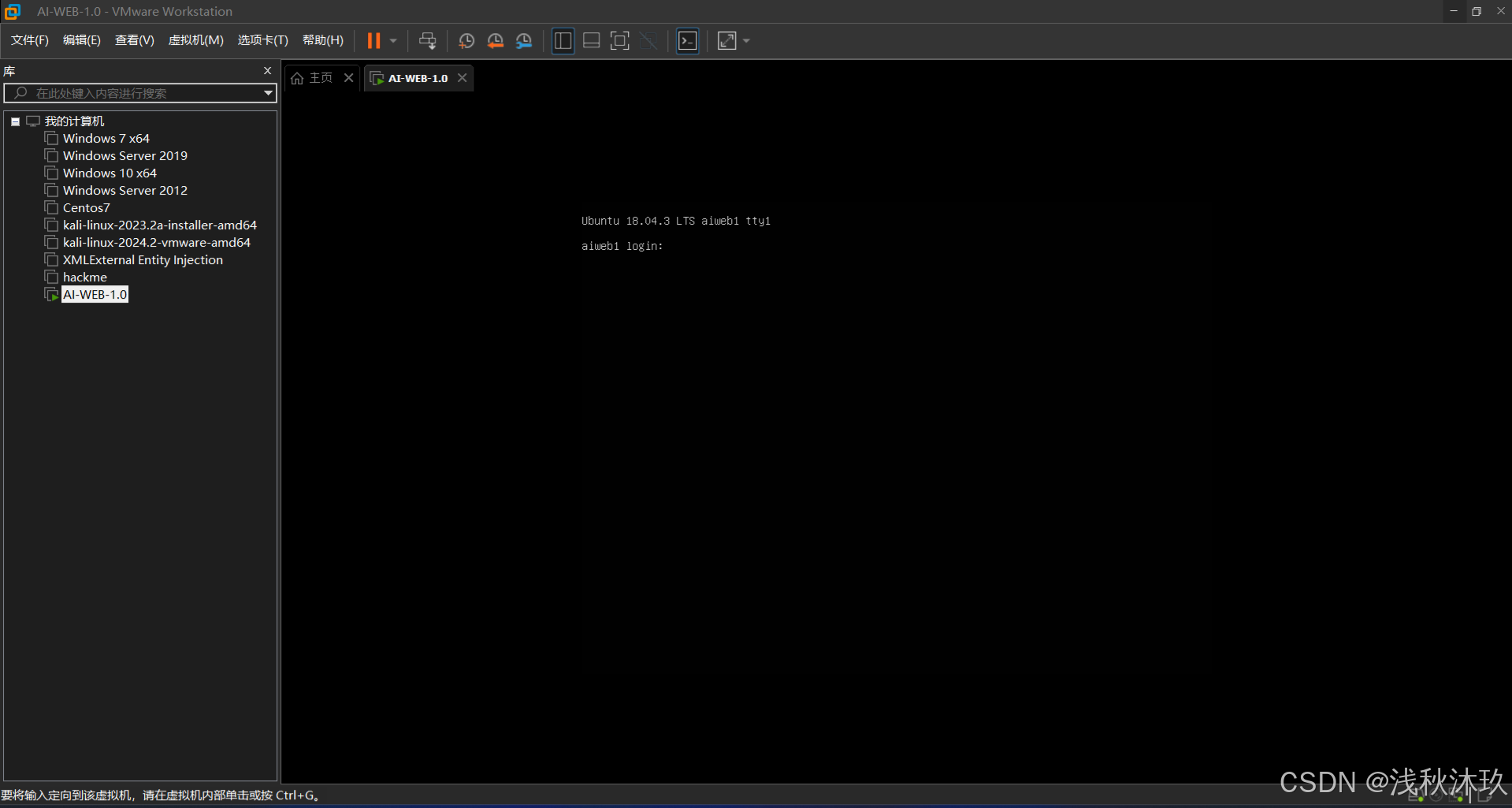Collapse the 我的计算机 tree node
Image resolution: width=1512 pixels, height=808 pixels.
click(x=15, y=121)
